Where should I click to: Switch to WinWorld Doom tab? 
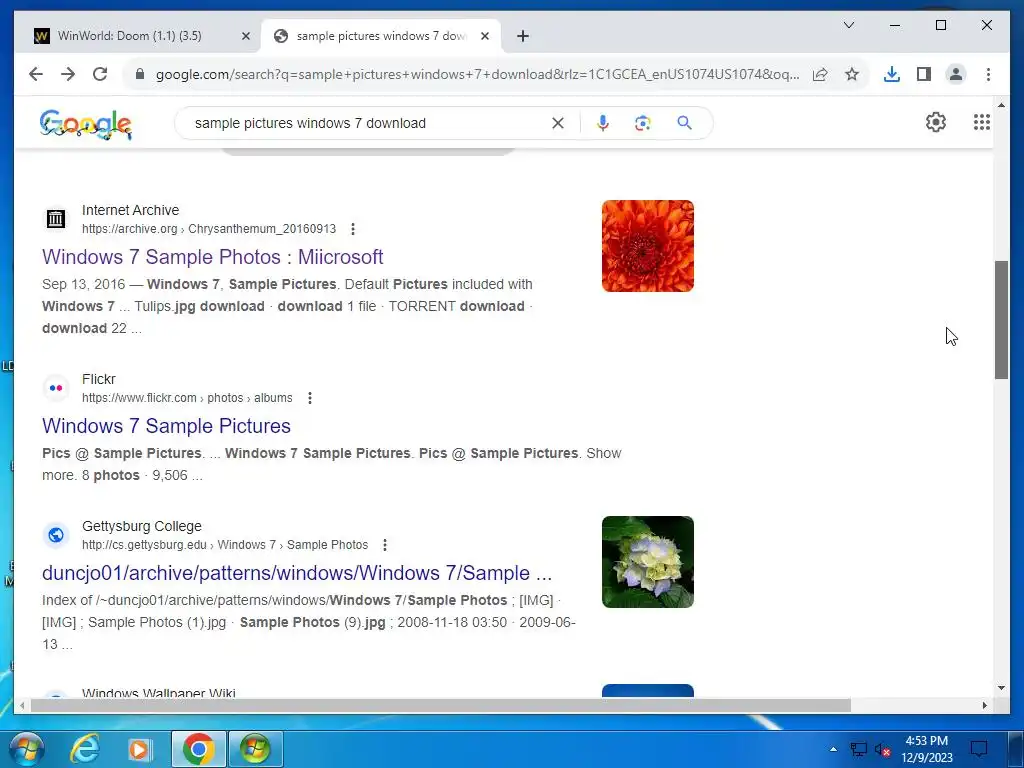(x=129, y=36)
